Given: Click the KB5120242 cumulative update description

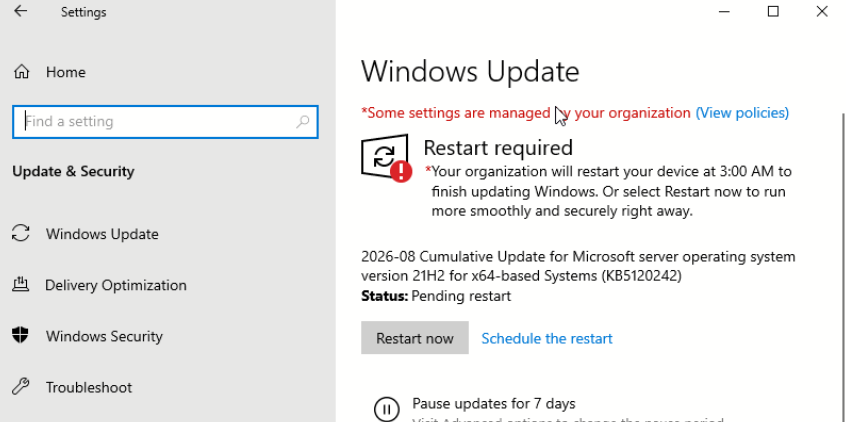Looking at the screenshot, I should click(578, 266).
